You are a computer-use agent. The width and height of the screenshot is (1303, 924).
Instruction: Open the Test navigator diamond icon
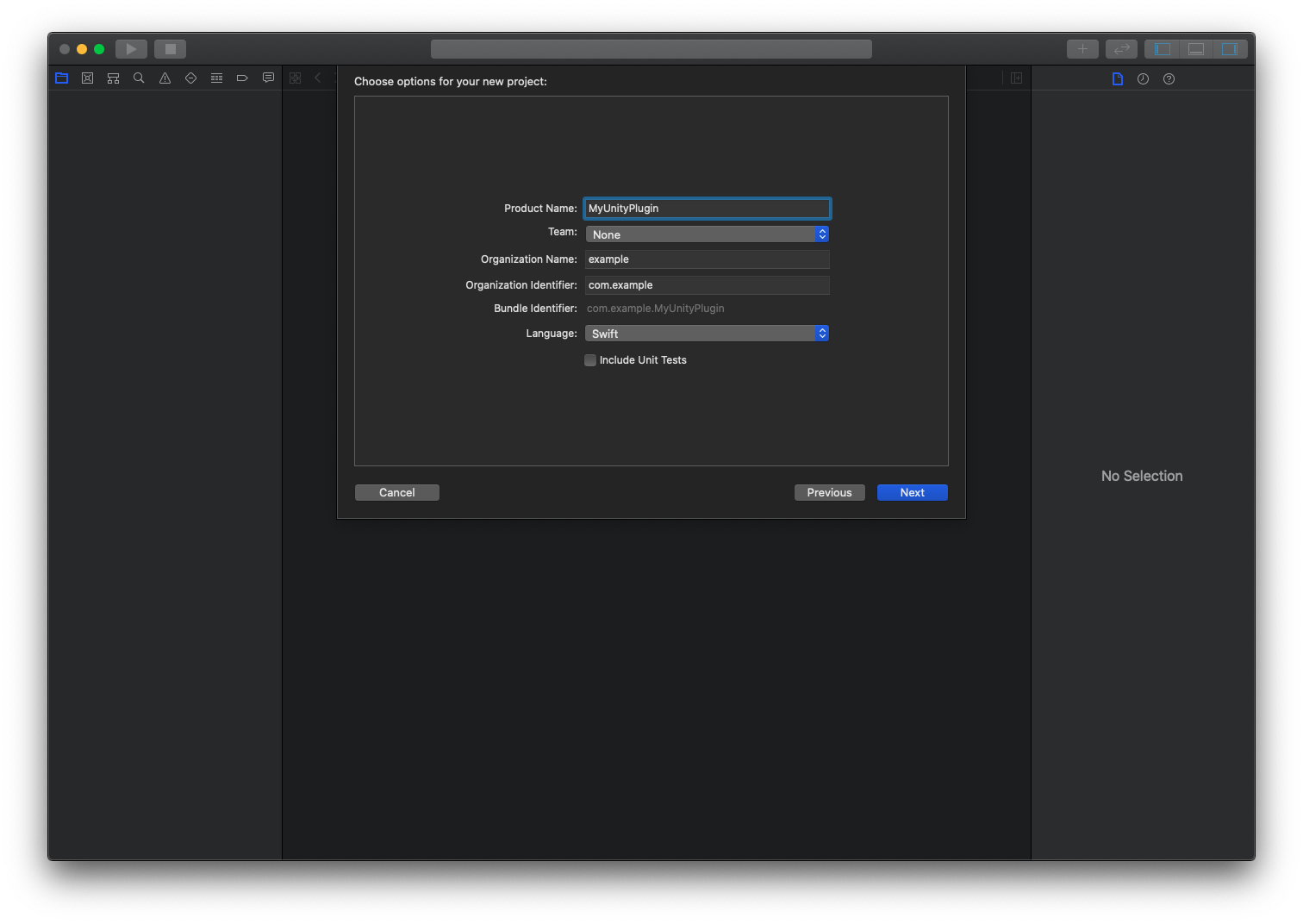tap(190, 78)
